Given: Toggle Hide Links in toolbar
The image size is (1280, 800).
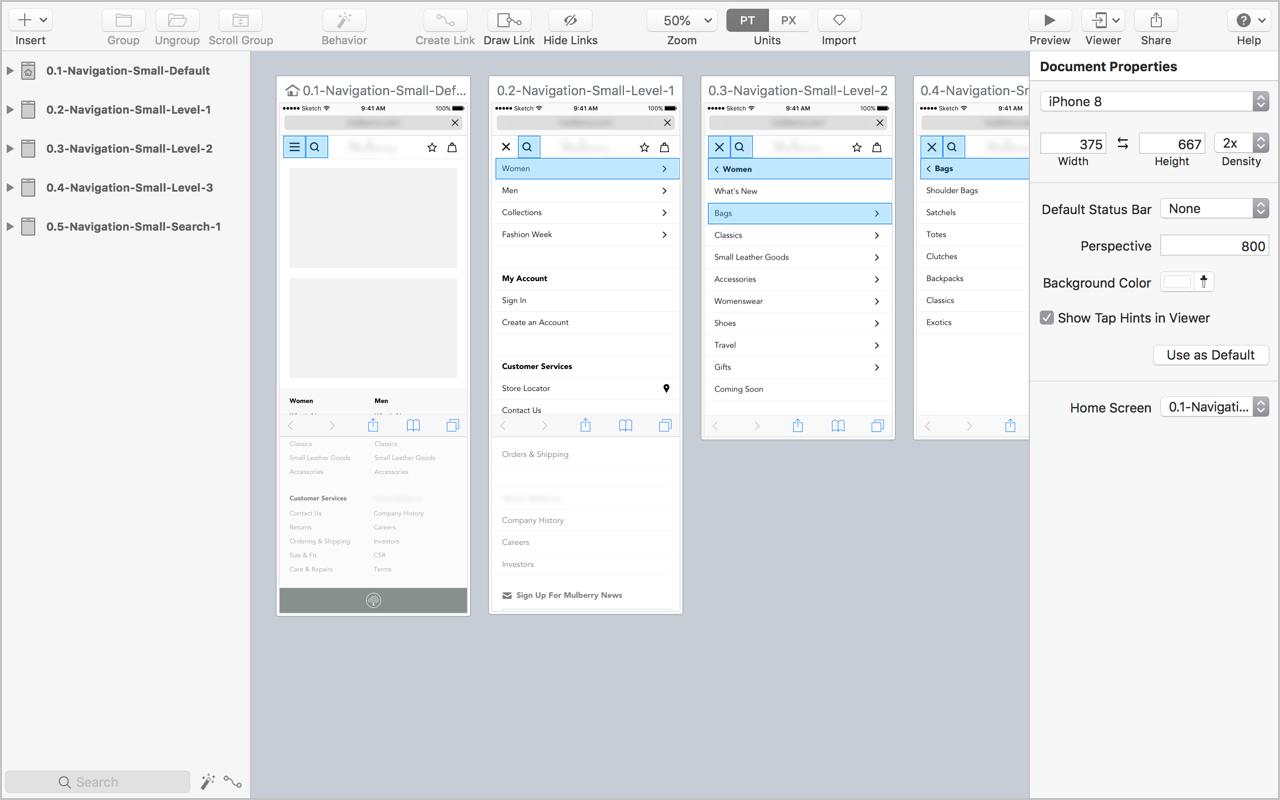Looking at the screenshot, I should pyautogui.click(x=570, y=20).
